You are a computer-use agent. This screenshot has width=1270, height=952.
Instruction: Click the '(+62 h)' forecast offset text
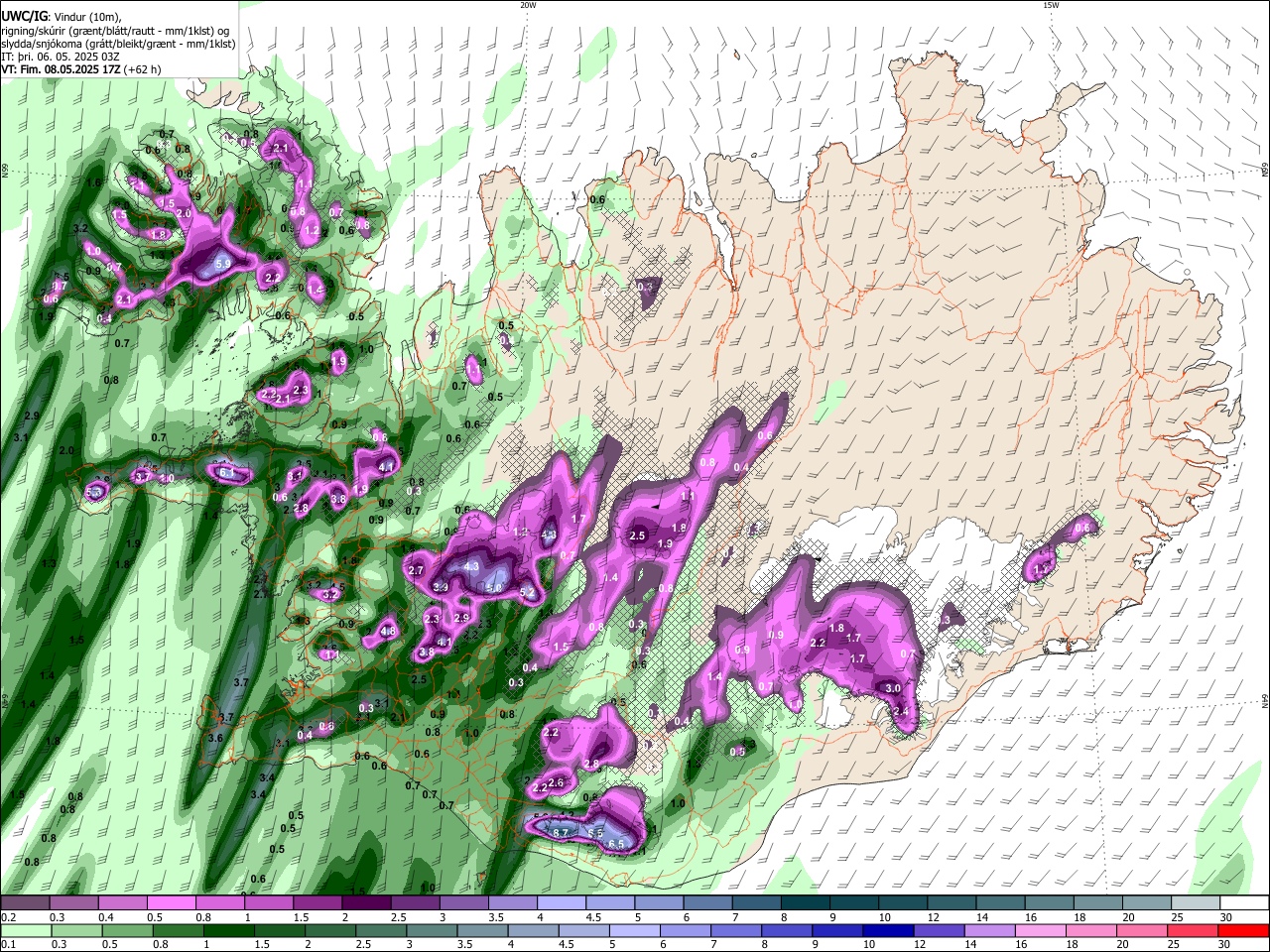click(142, 69)
